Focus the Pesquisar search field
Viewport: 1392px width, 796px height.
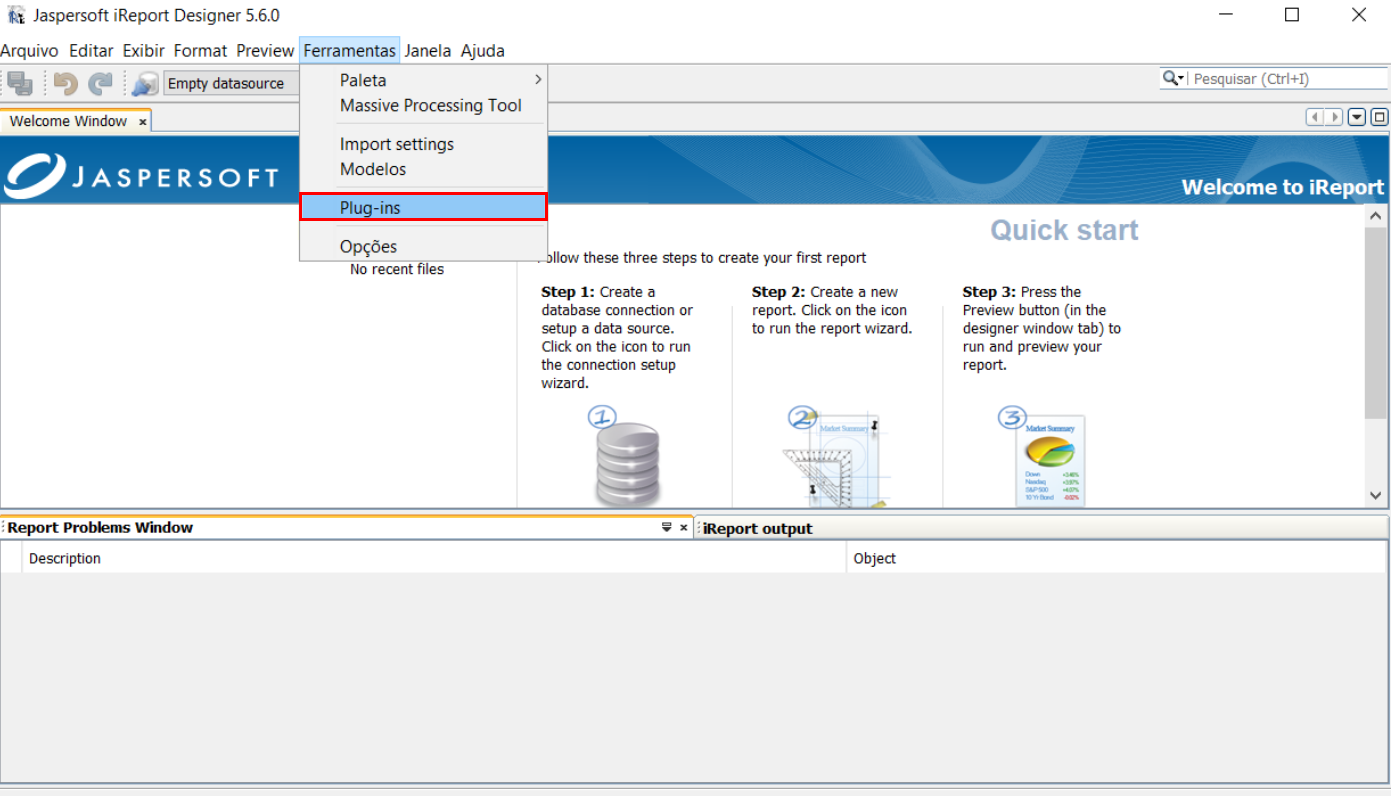tap(1288, 78)
